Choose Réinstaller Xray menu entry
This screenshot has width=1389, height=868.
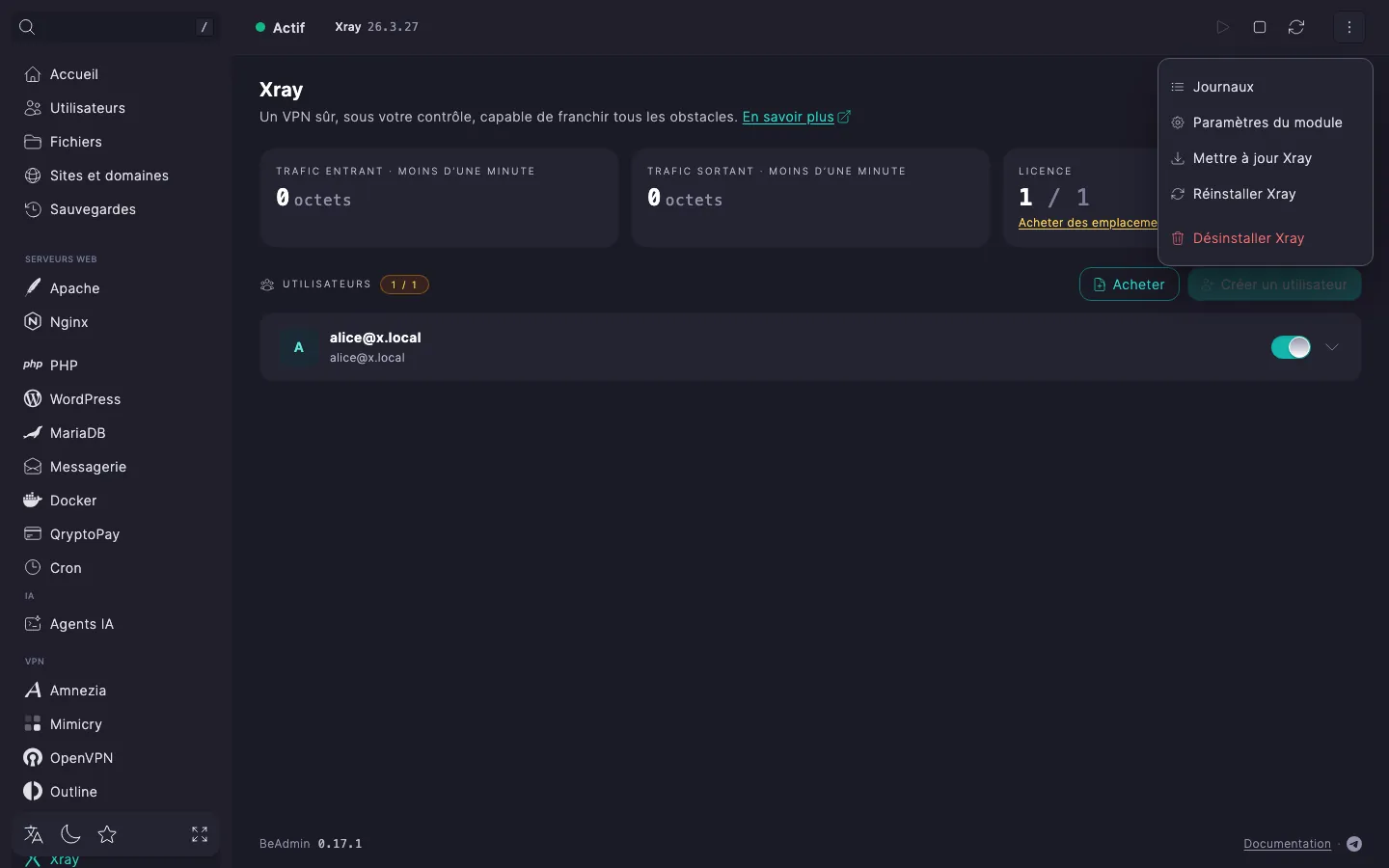tap(1266, 194)
